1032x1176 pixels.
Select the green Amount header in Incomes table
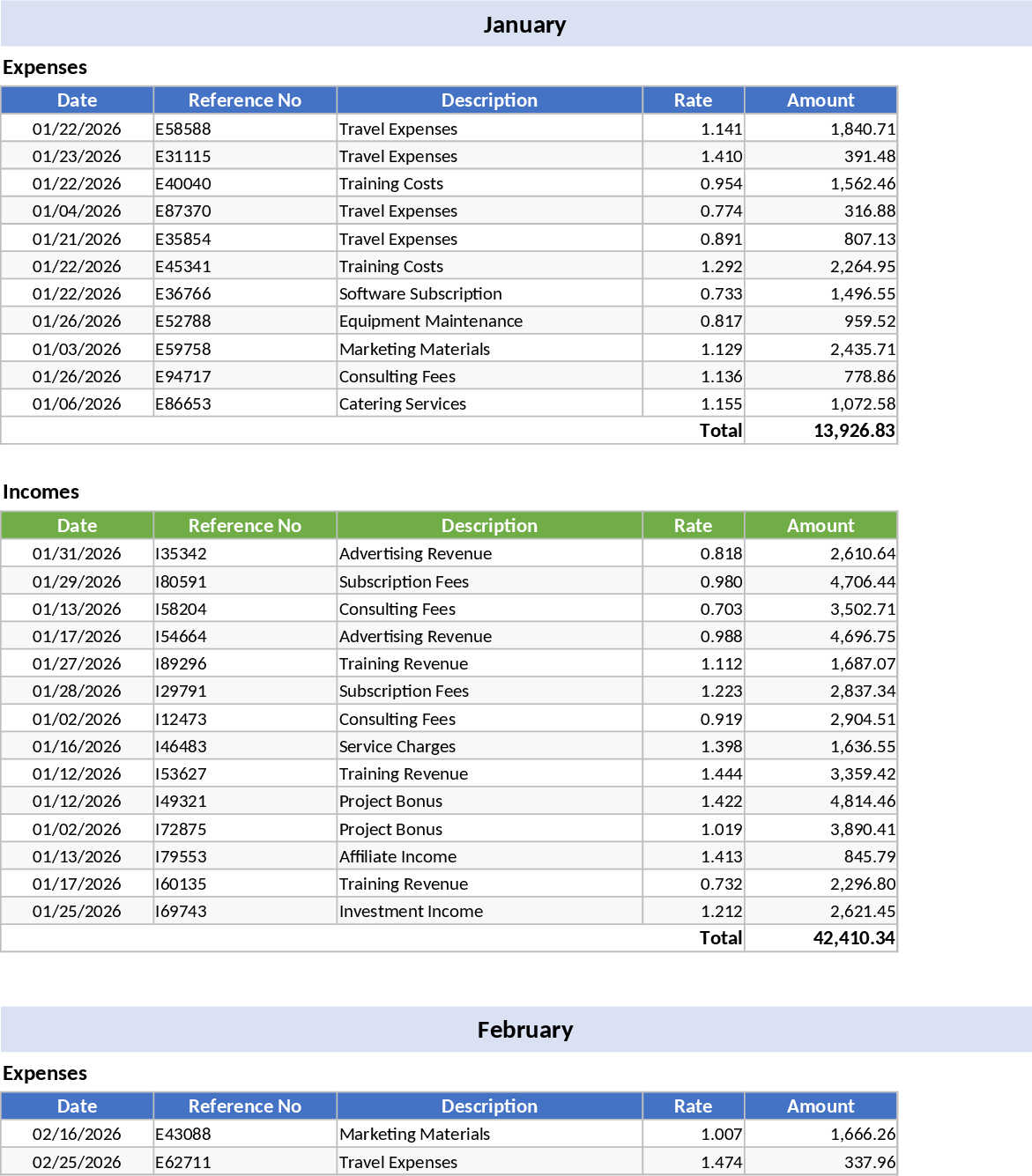[x=820, y=525]
